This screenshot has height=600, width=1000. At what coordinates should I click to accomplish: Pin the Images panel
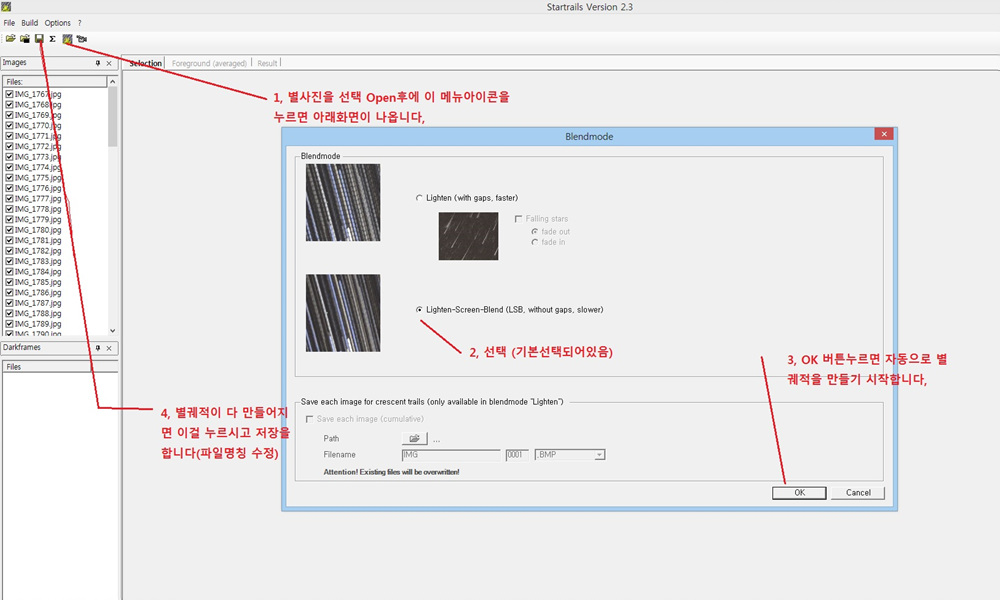point(98,63)
